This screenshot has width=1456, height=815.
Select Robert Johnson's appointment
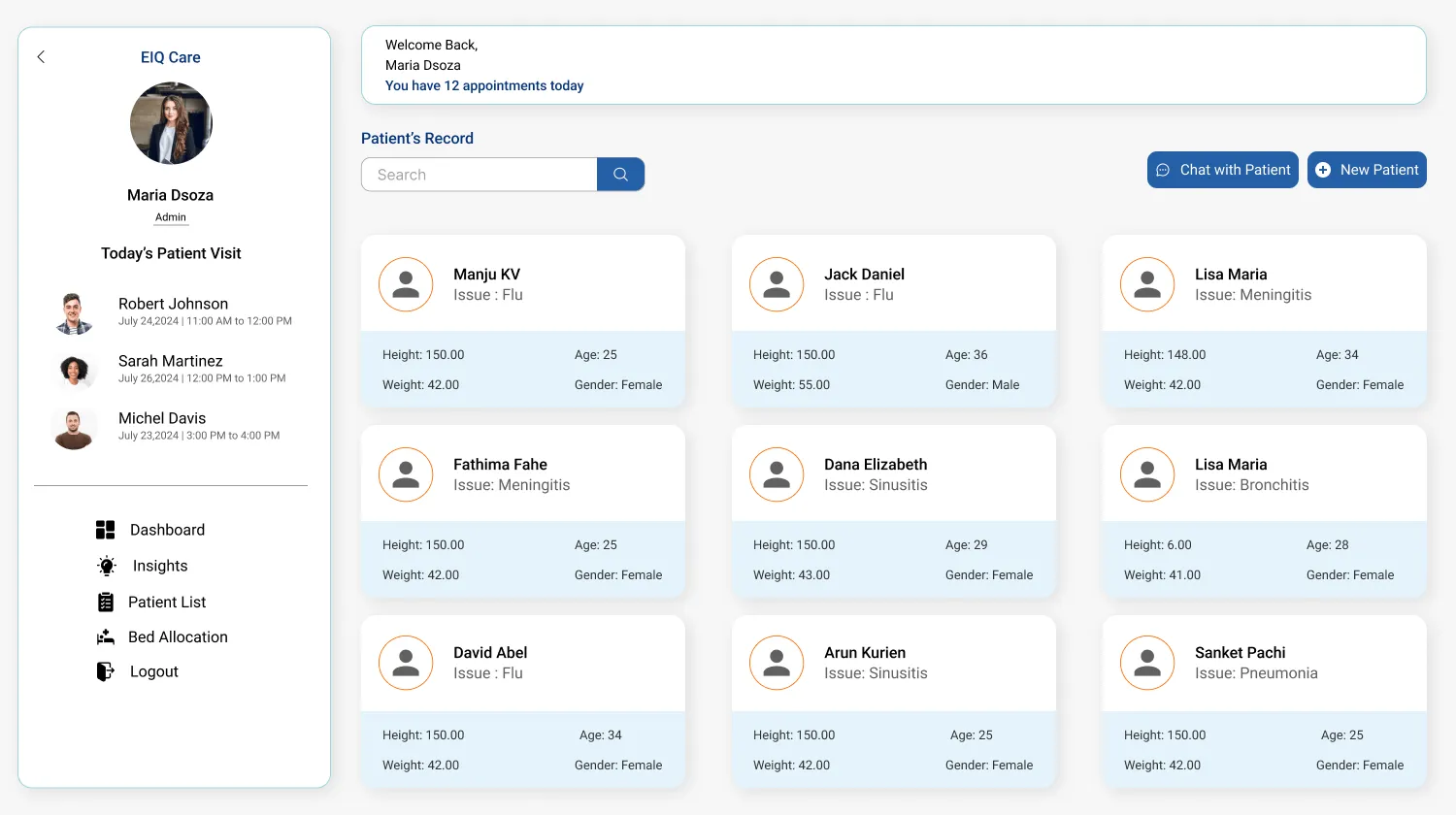point(173,311)
